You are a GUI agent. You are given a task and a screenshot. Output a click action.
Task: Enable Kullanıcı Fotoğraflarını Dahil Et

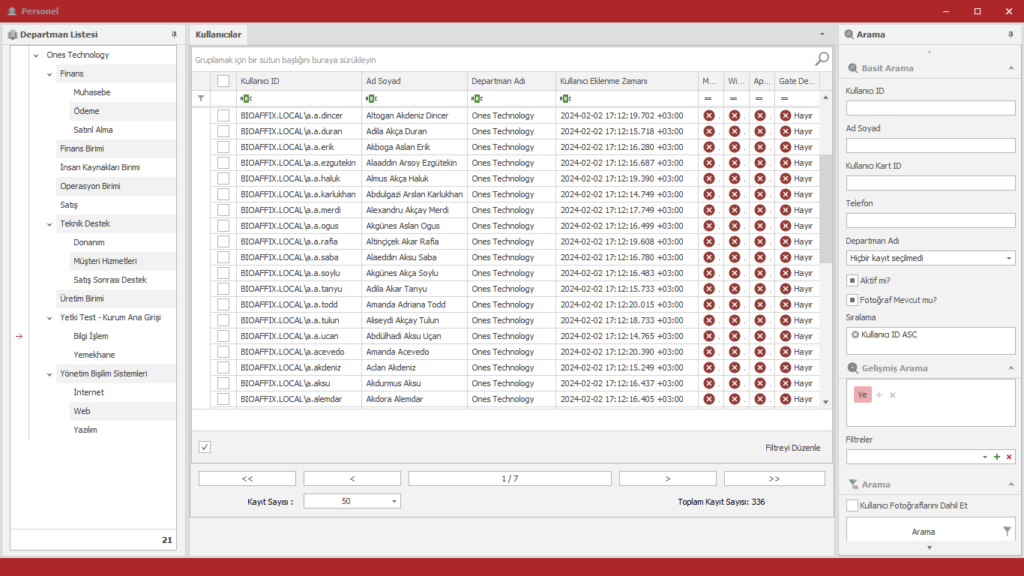(852, 505)
